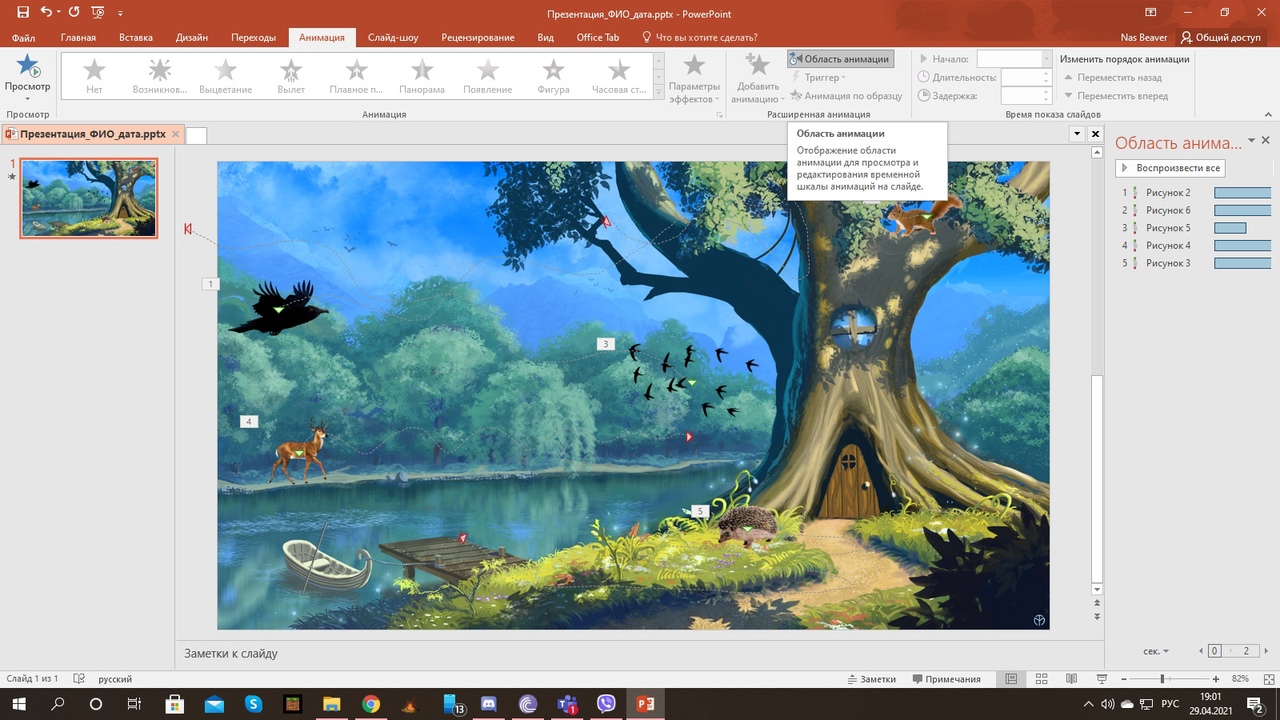
Task: Open Customize Quick Access Toolbar dropdown
Action: tap(120, 14)
